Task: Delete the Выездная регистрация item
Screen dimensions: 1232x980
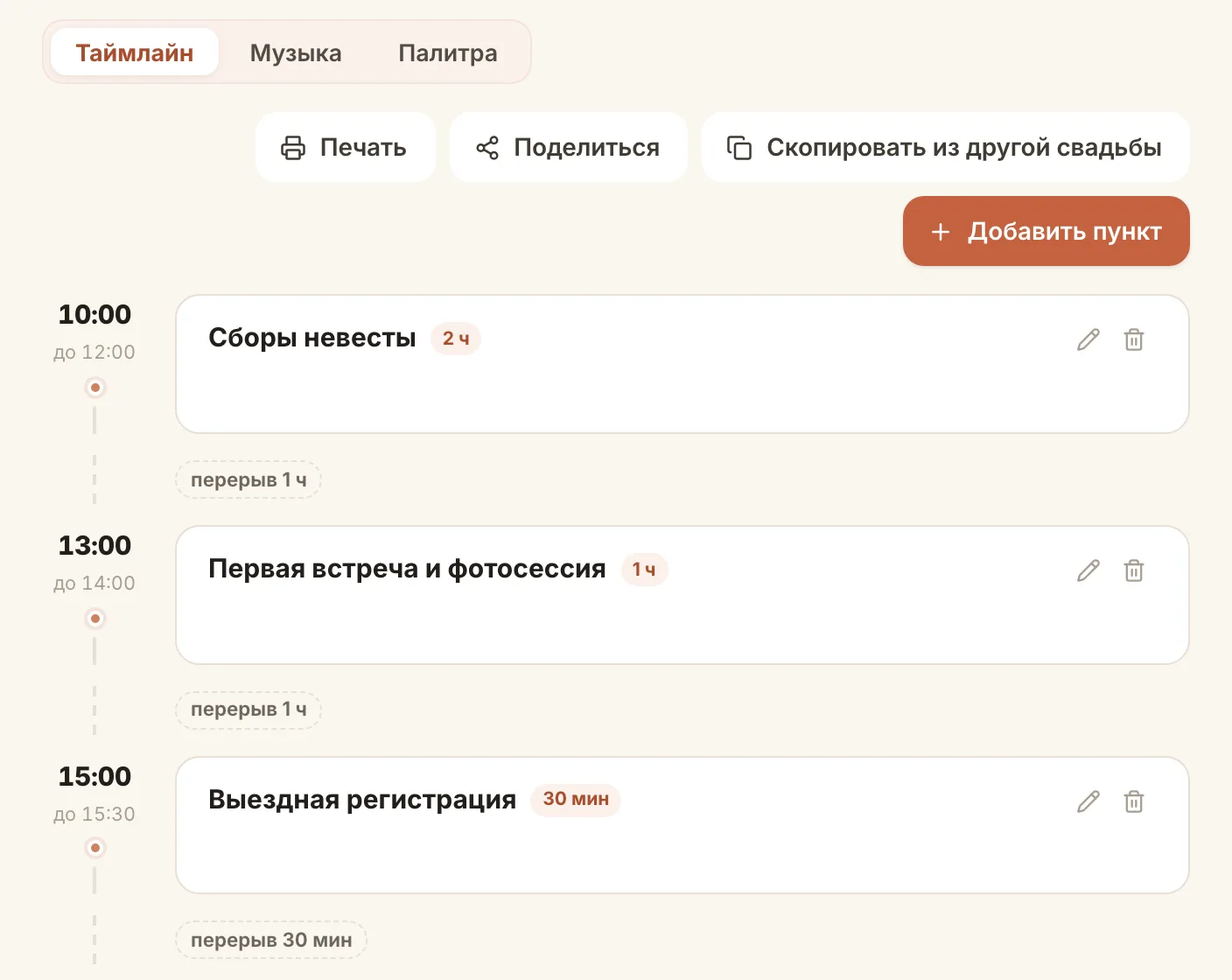Action: pyautogui.click(x=1133, y=801)
